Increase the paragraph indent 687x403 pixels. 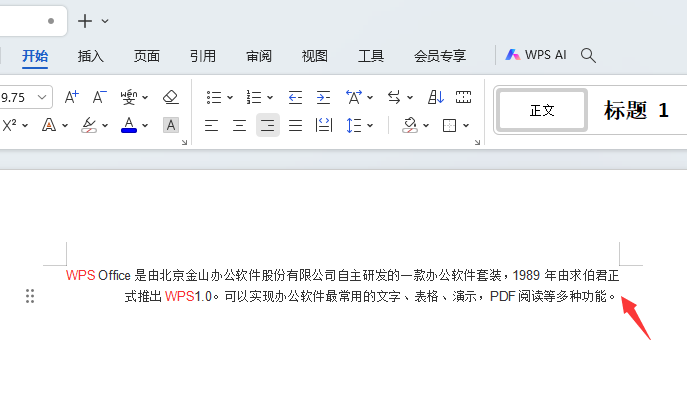click(323, 97)
